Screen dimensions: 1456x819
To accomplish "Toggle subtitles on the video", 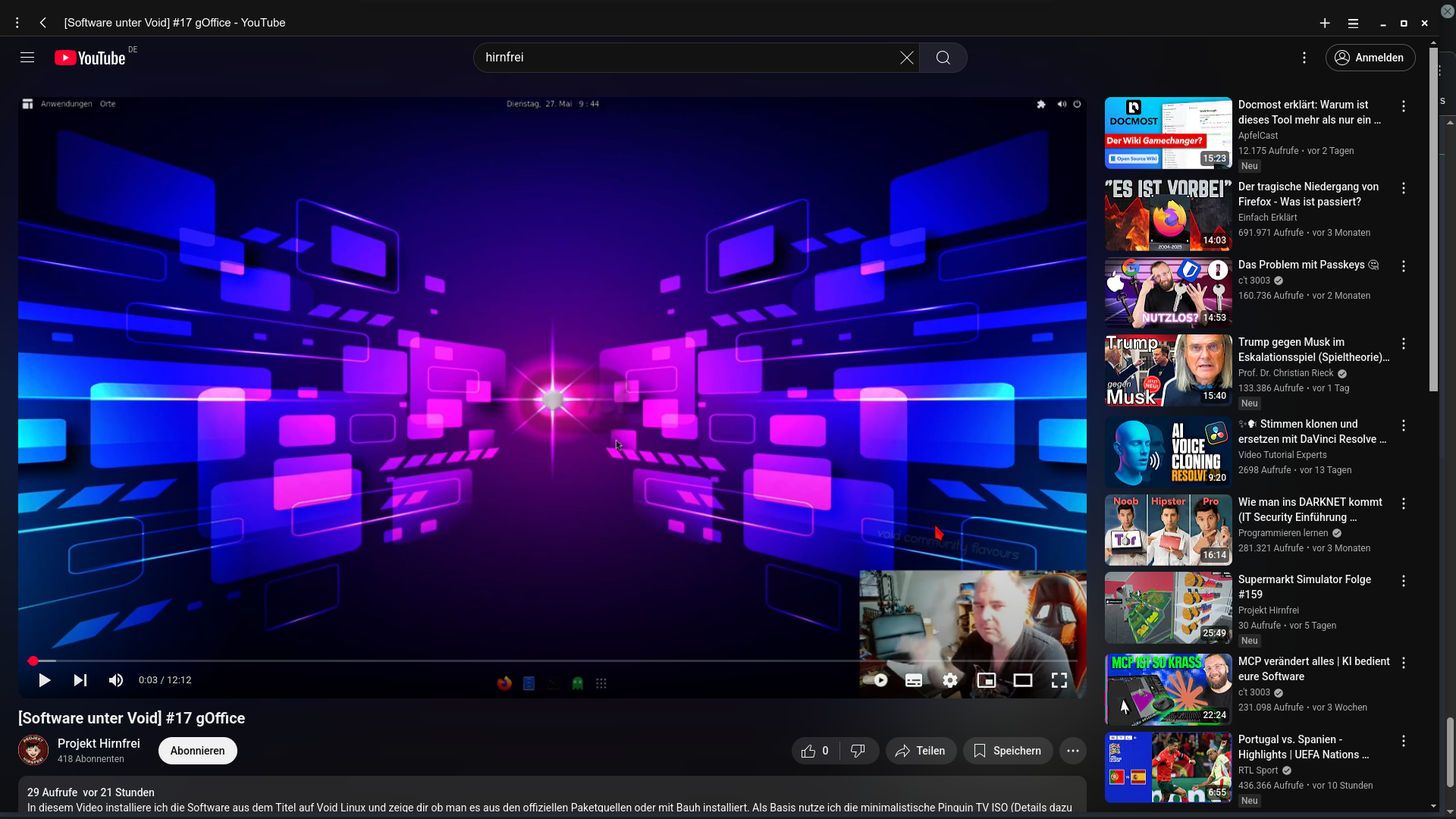I will point(913,680).
